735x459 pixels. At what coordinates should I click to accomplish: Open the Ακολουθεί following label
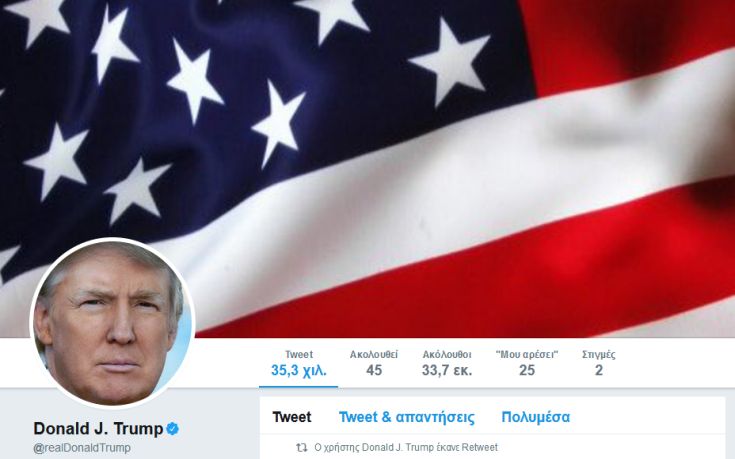[374, 354]
